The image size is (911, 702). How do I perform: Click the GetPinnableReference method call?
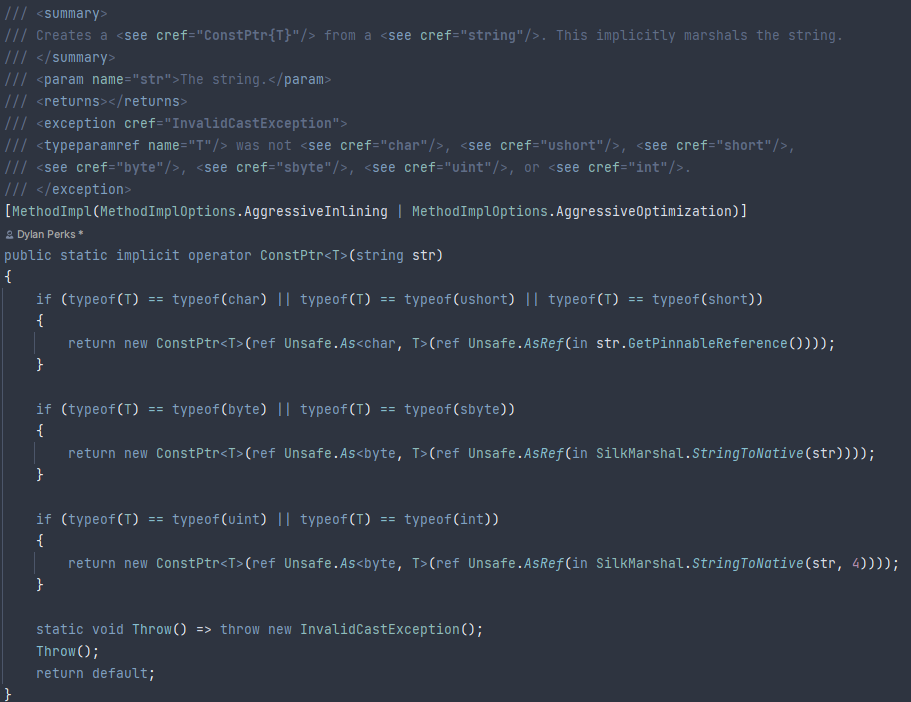coord(707,343)
